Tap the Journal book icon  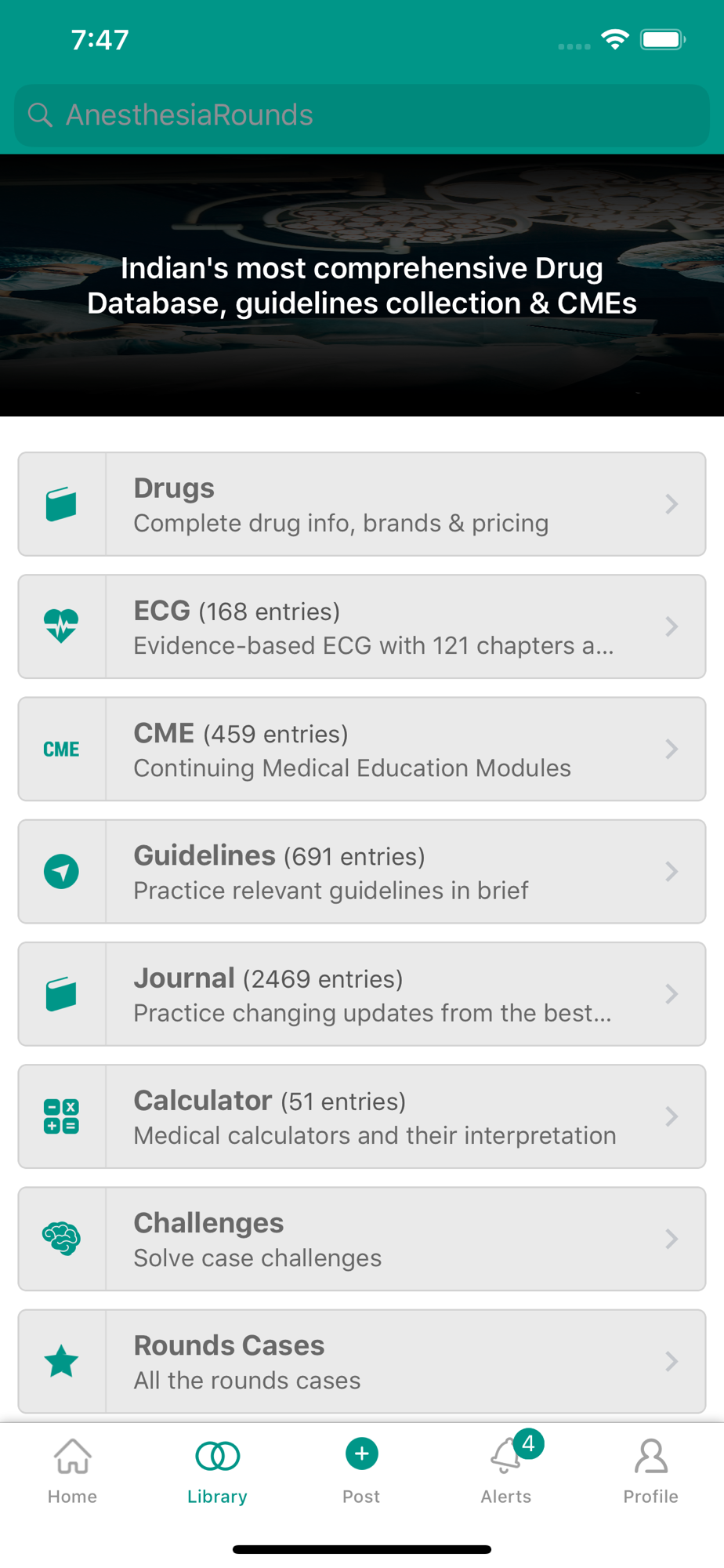(x=61, y=994)
